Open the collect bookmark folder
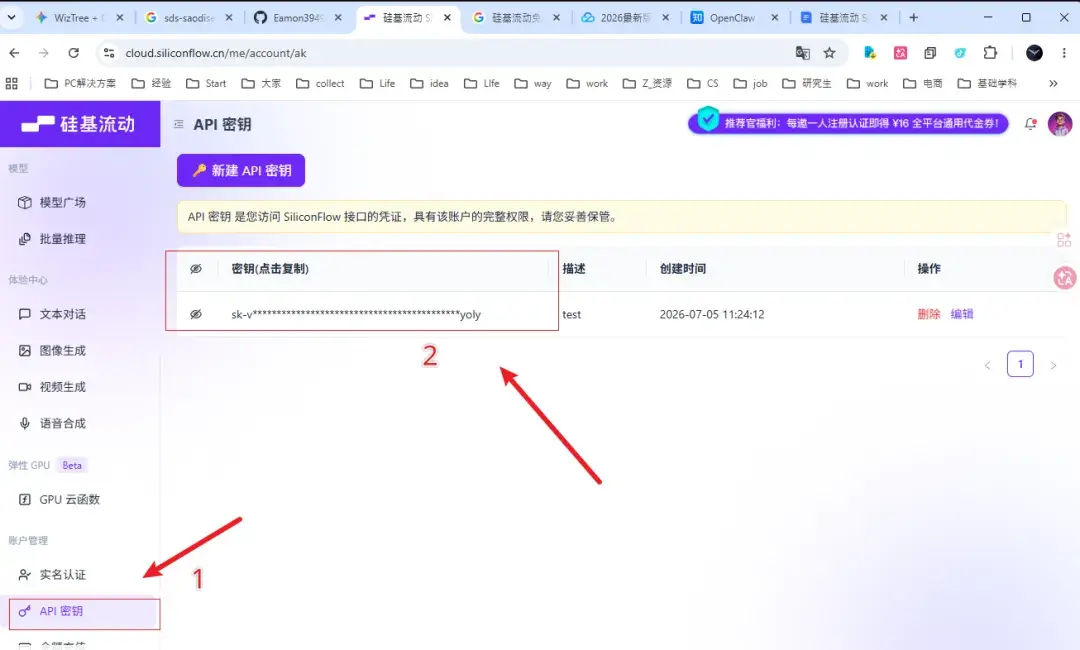This screenshot has height=650, width=1080. (x=320, y=83)
